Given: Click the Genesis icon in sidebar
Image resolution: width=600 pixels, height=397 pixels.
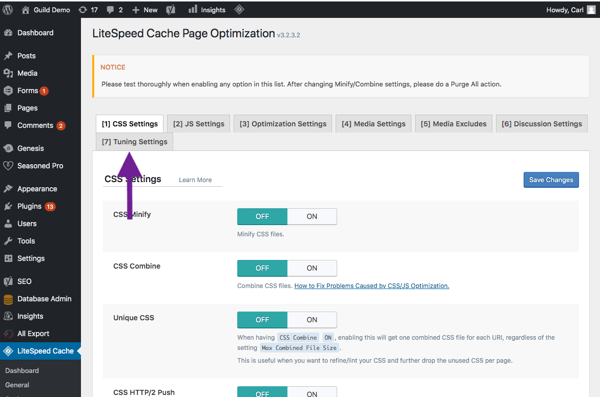Looking at the screenshot, I should (x=8, y=148).
